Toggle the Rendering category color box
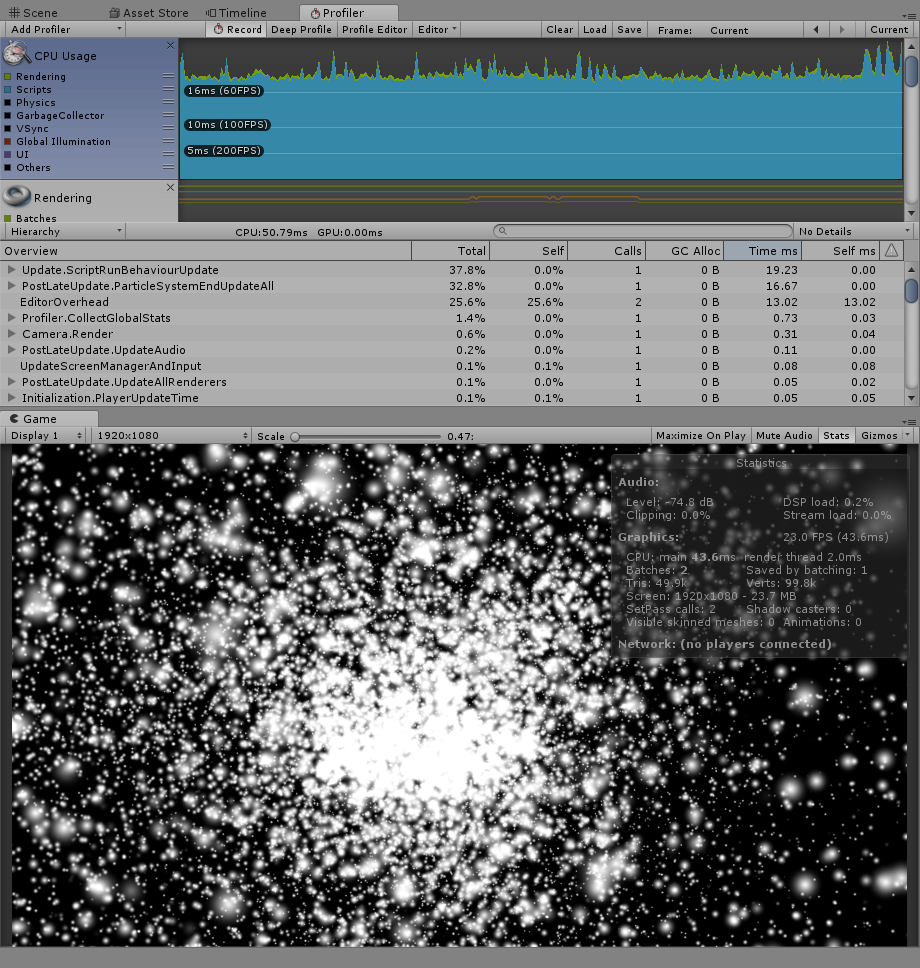The image size is (920, 968). click(8, 77)
